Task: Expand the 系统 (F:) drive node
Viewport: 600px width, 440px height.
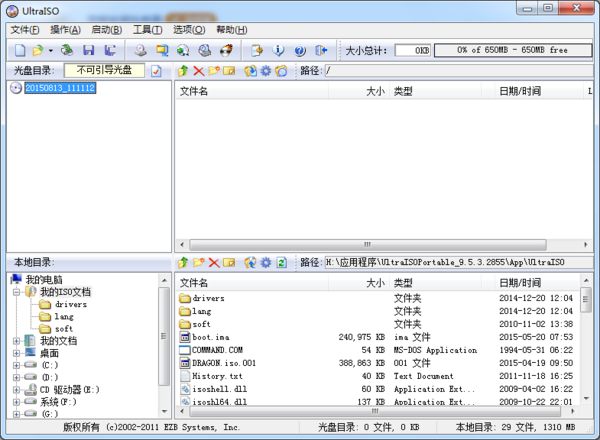Action: click(x=16, y=402)
